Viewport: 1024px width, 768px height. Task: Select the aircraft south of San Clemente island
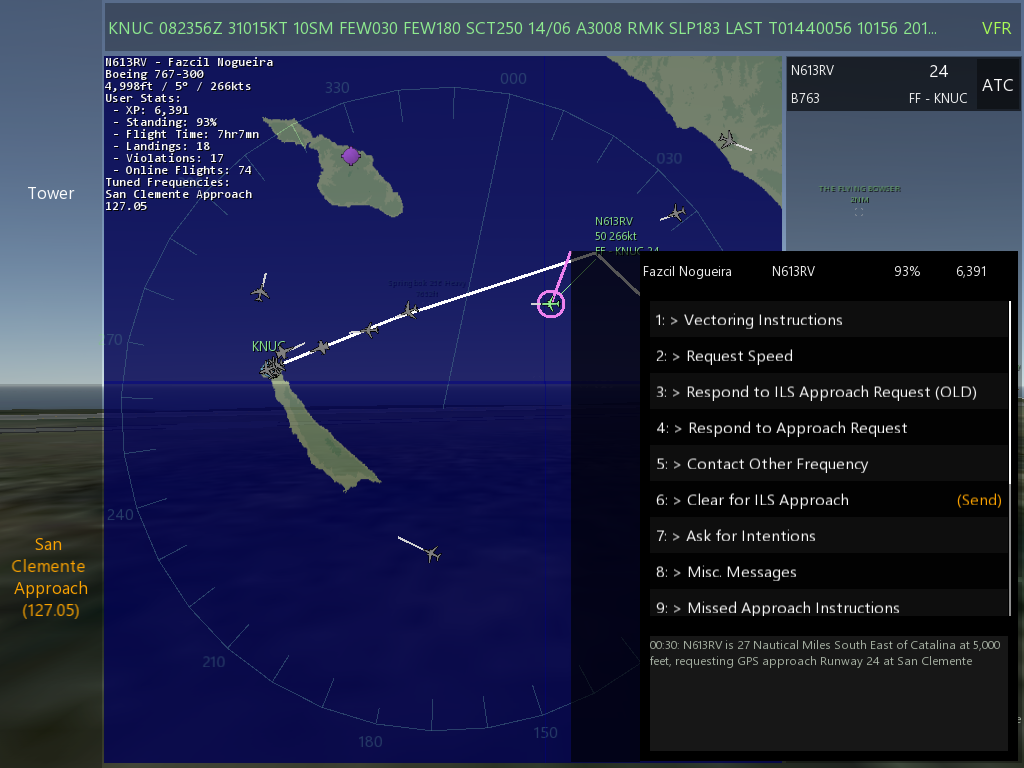(432, 554)
